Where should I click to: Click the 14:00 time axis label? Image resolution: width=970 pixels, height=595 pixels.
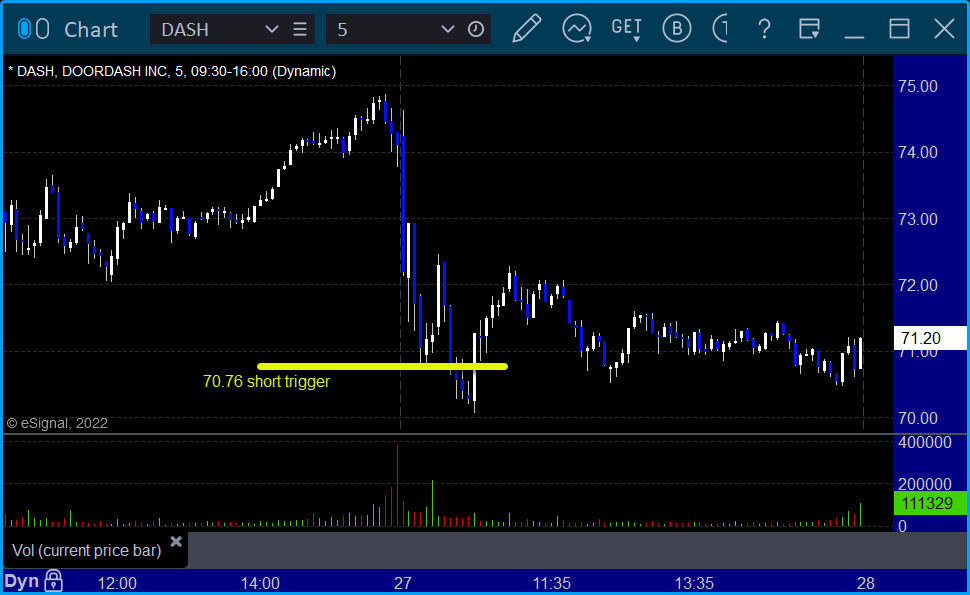point(260,583)
